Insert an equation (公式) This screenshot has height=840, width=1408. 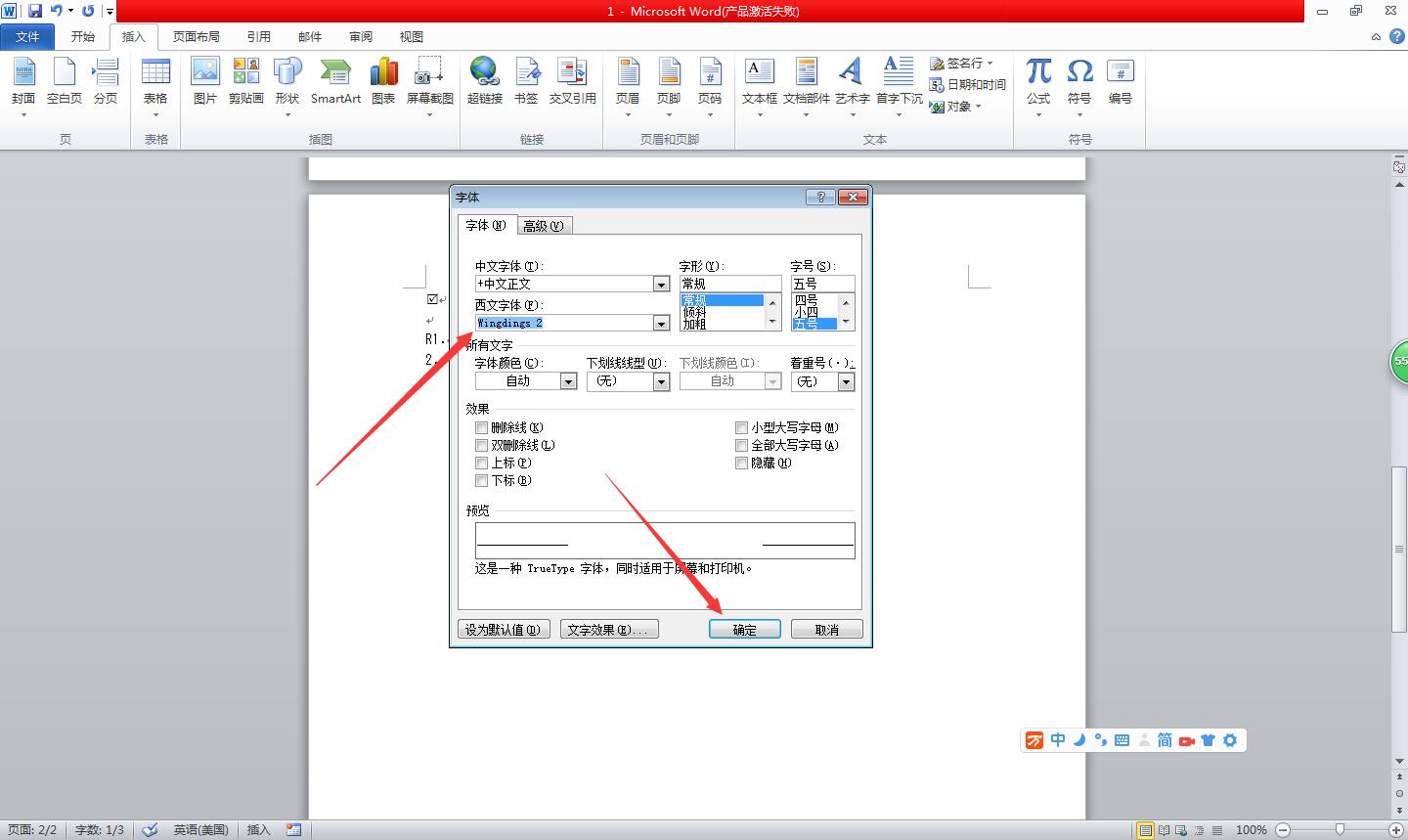tap(1038, 86)
